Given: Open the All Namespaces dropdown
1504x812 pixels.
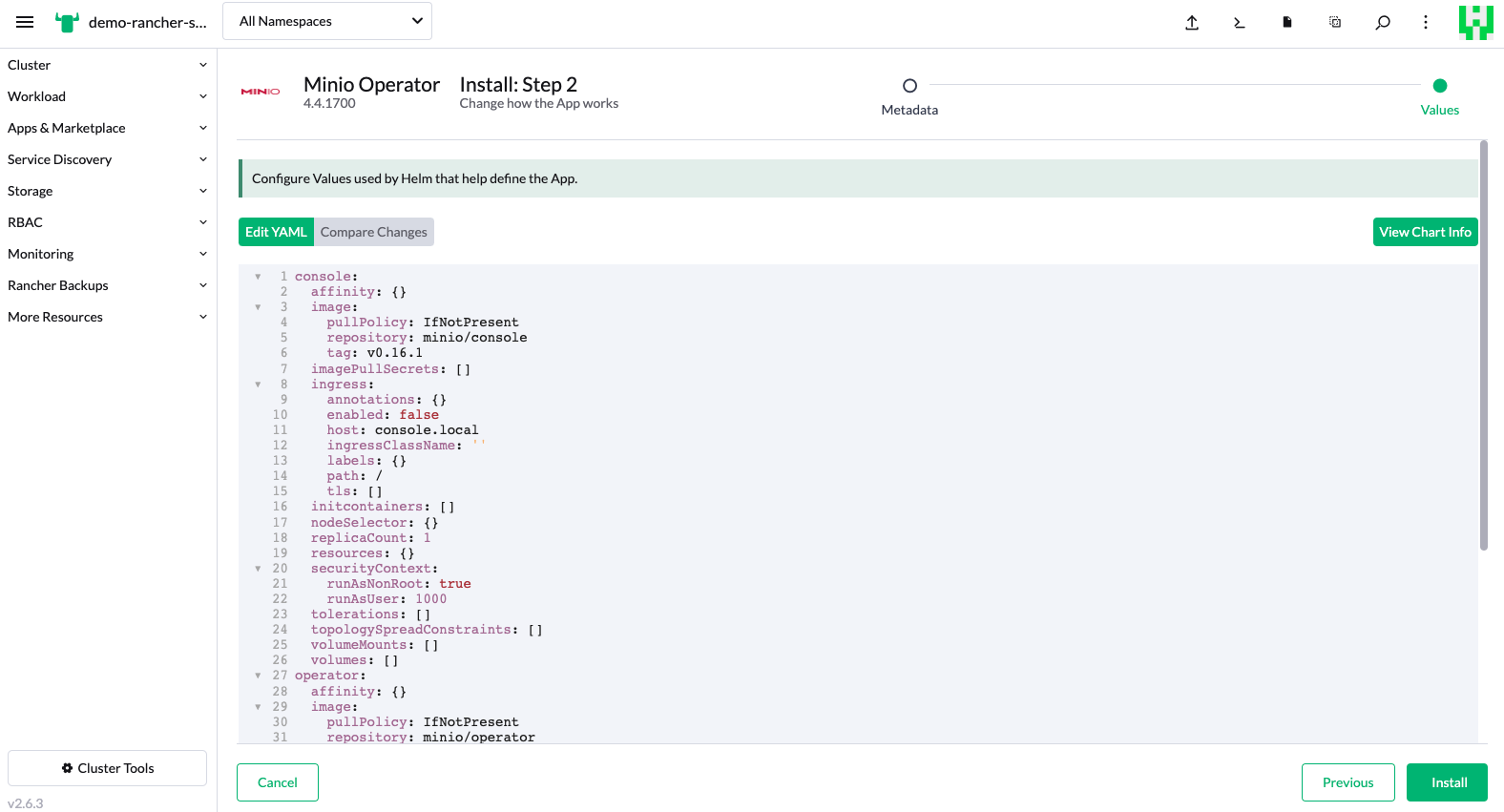Looking at the screenshot, I should point(326,21).
